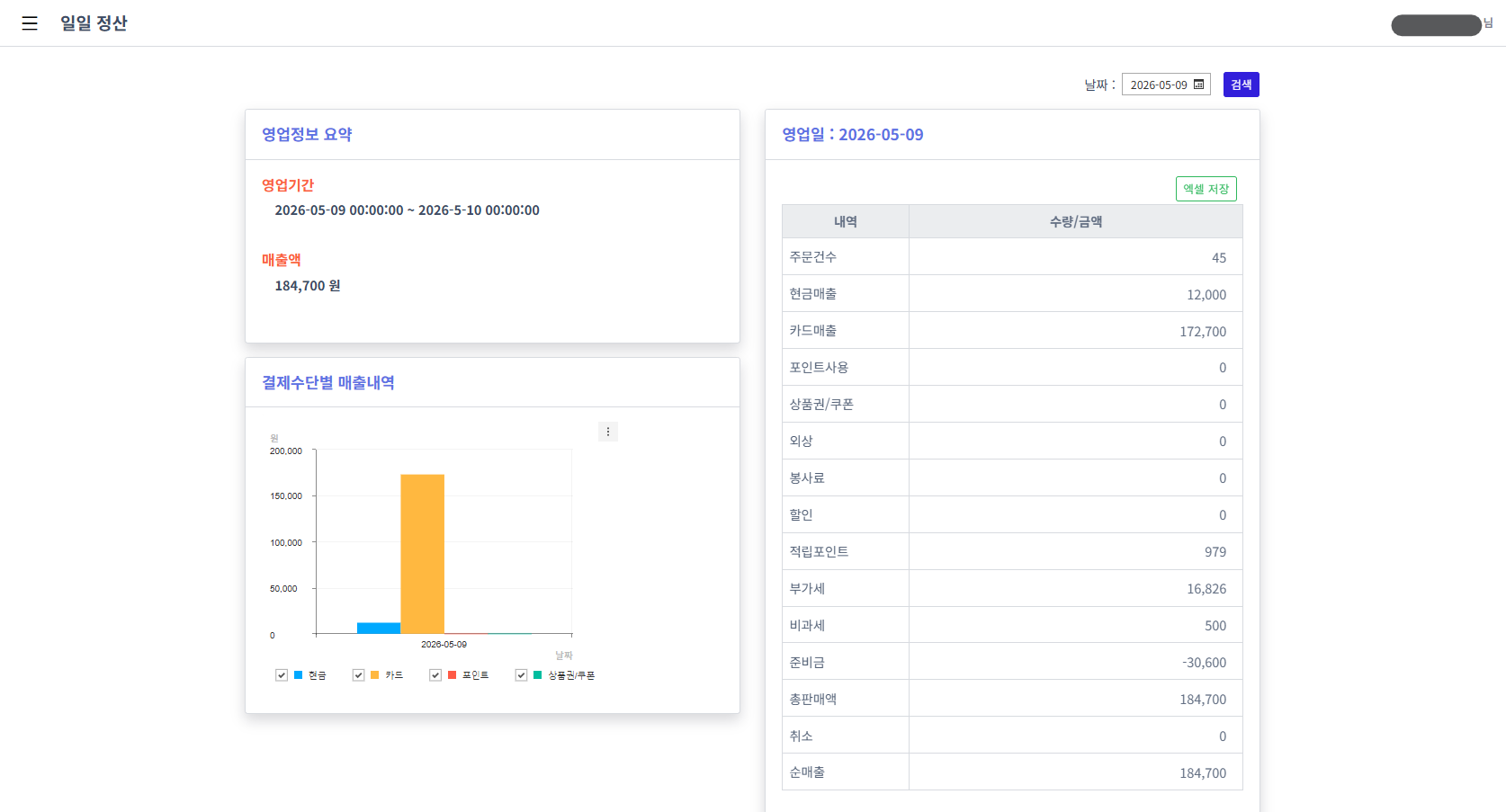Screen dimensions: 1506x812
Task: Click the 수량/금액 column header
Action: 1076,221
